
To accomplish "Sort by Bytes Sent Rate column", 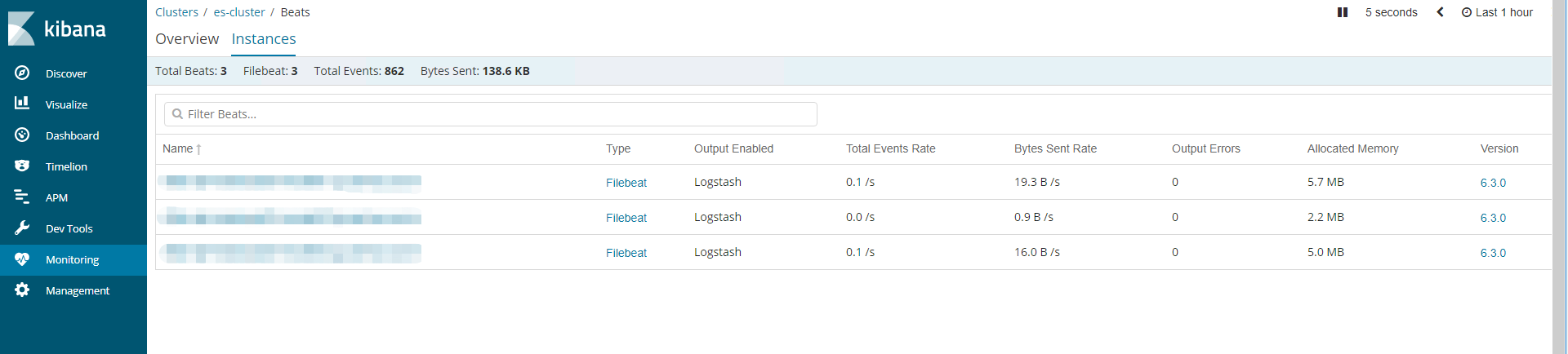I will [1055, 148].
